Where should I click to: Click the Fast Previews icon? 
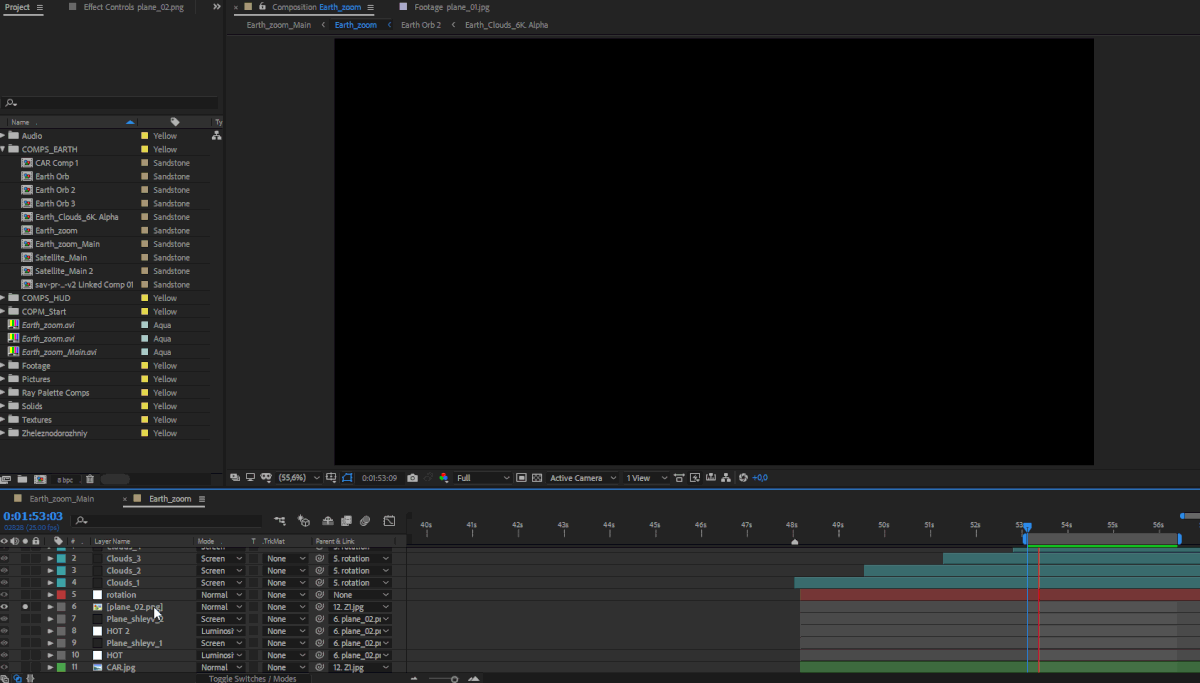[695, 478]
